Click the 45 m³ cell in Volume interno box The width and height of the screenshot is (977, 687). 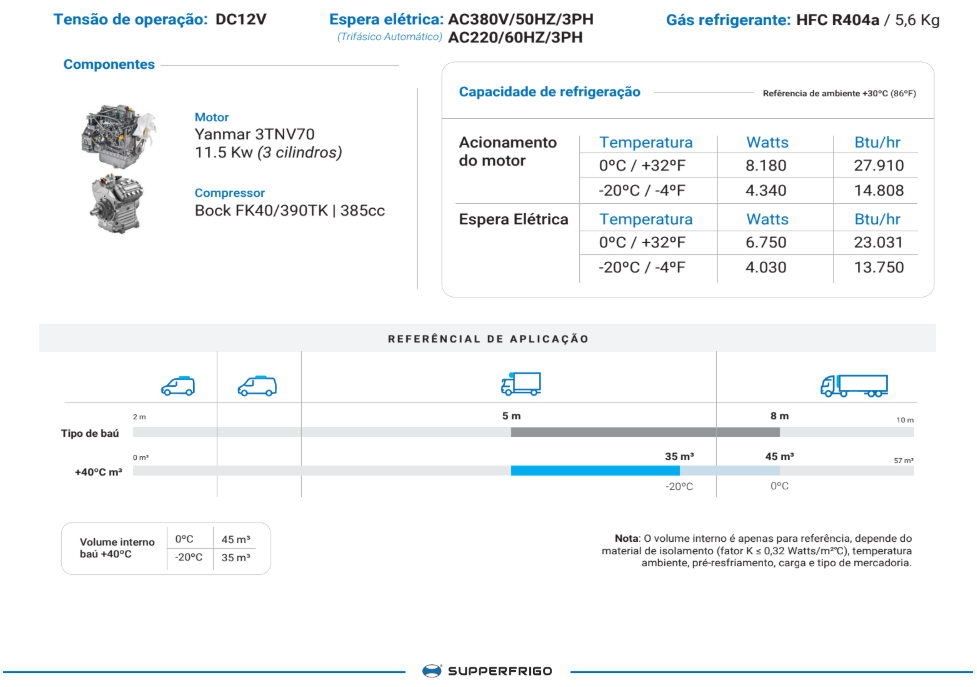coord(235,539)
